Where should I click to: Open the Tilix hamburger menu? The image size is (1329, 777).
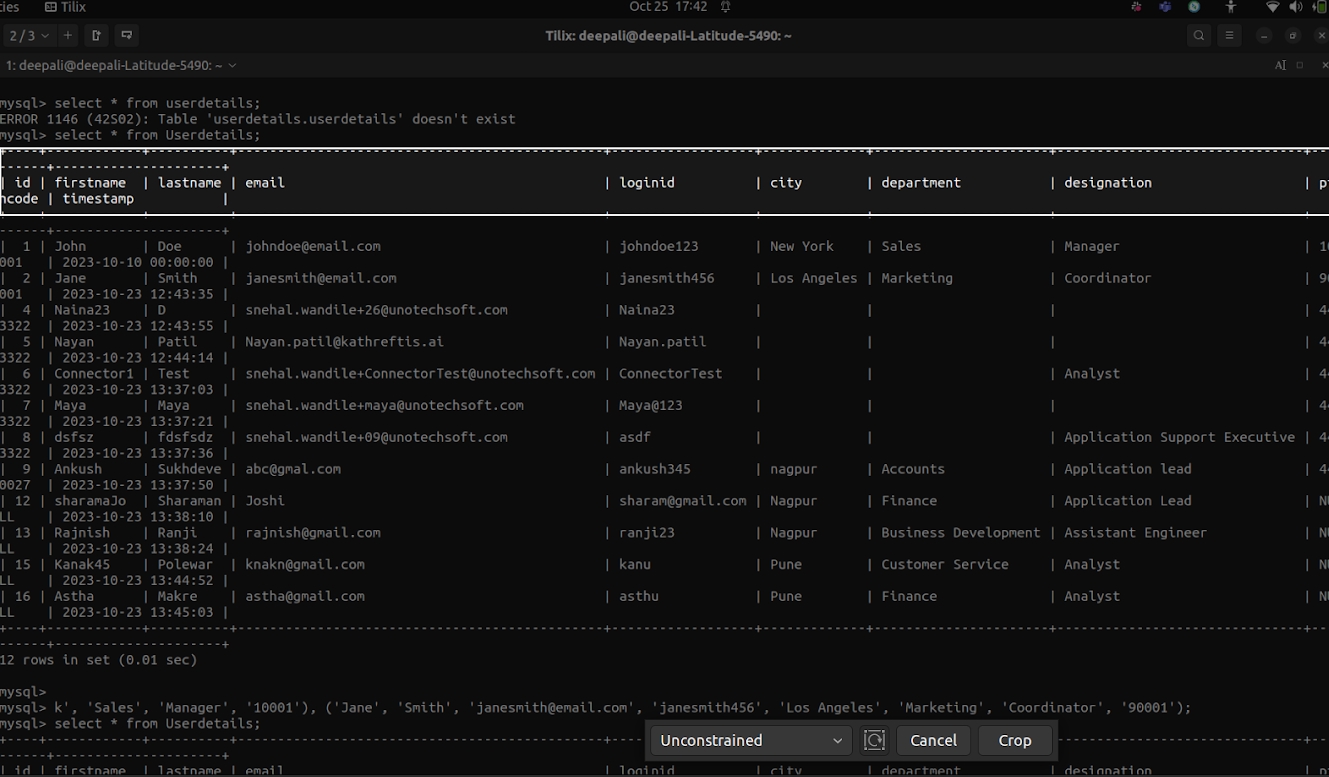1230,36
